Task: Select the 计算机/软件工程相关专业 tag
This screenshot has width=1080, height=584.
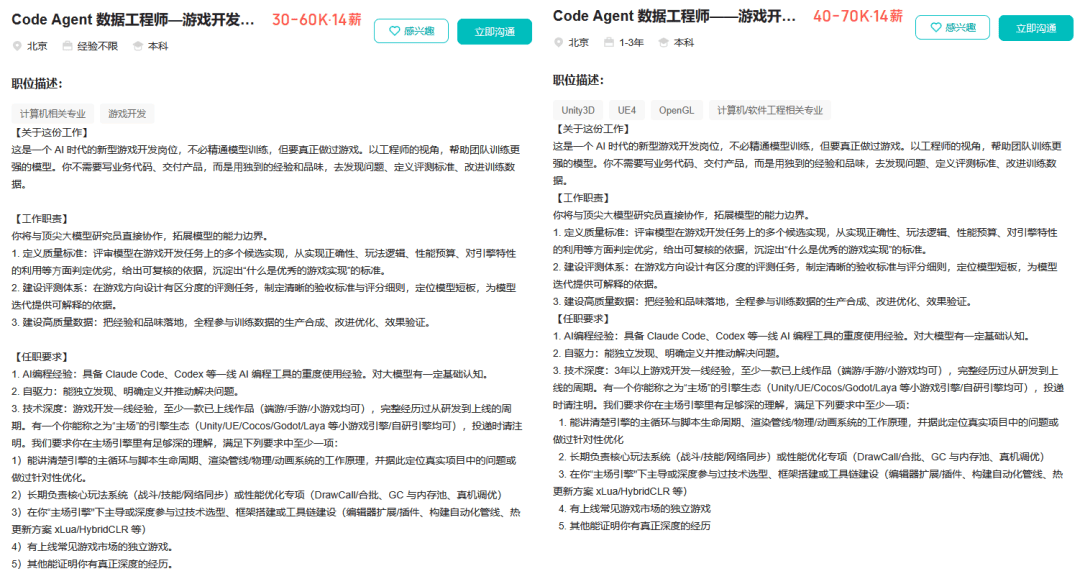Action: point(770,110)
